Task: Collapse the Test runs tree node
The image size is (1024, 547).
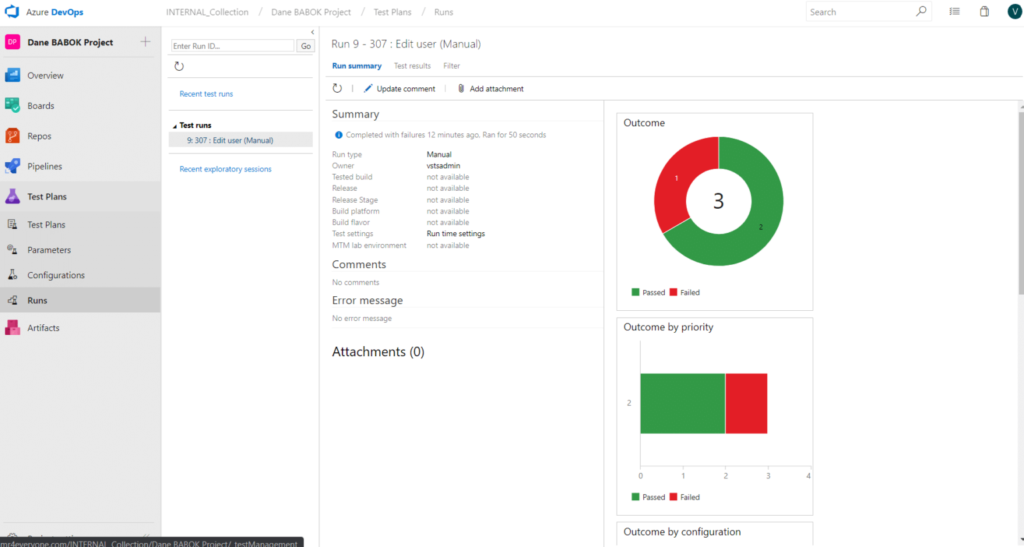Action: tap(174, 126)
